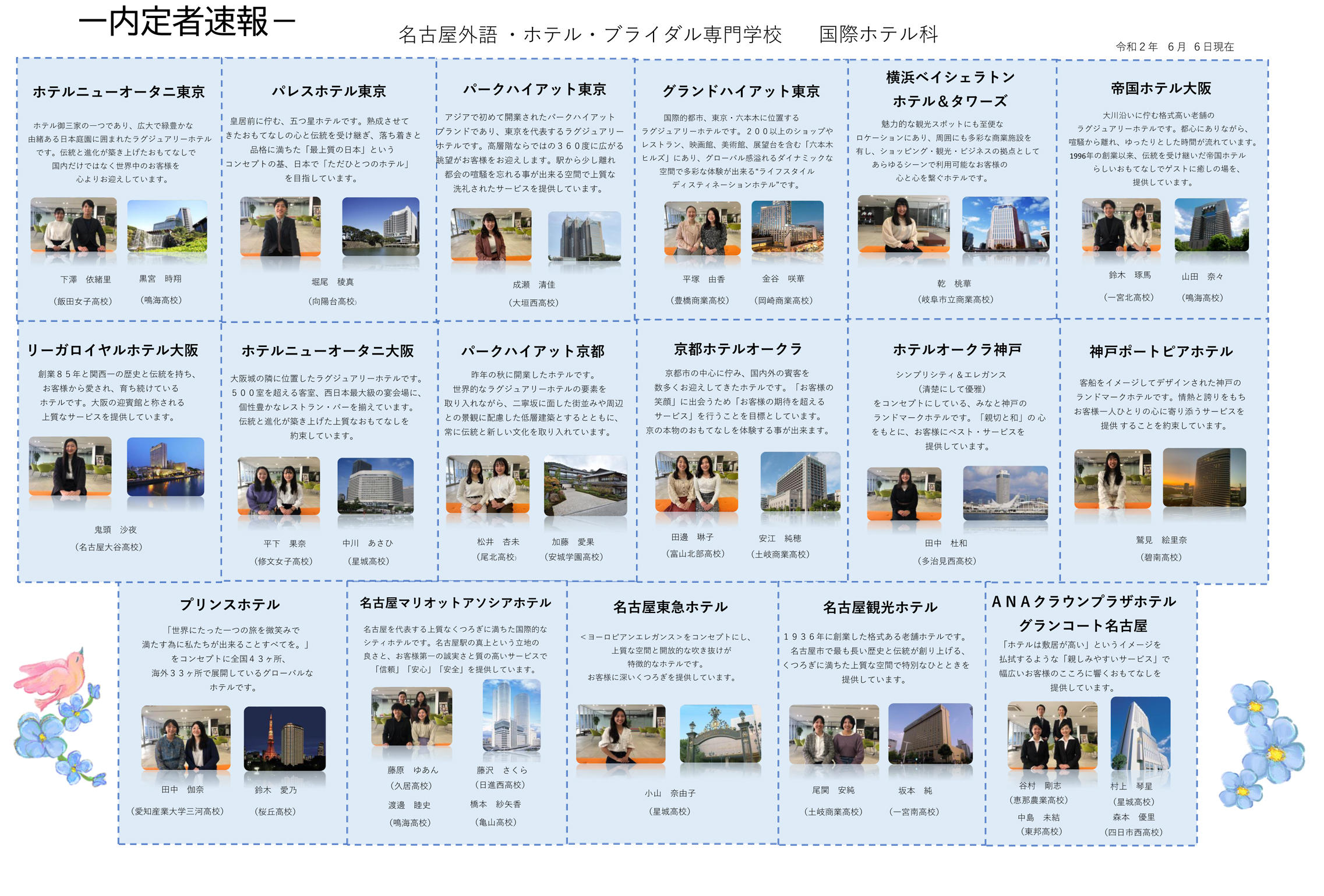Click the 京都ホテルオークラ heading
Viewport: 1324px width, 896px height.
tap(738, 349)
